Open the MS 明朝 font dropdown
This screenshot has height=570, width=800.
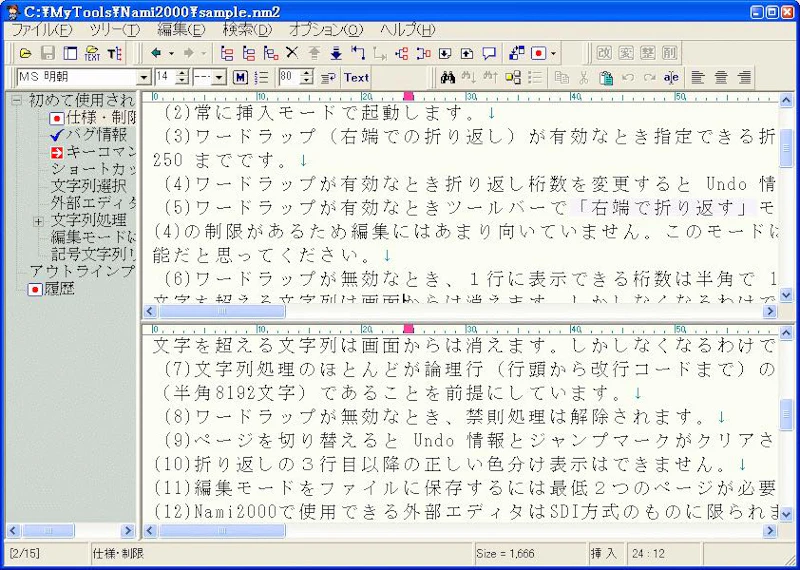pyautogui.click(x=143, y=77)
